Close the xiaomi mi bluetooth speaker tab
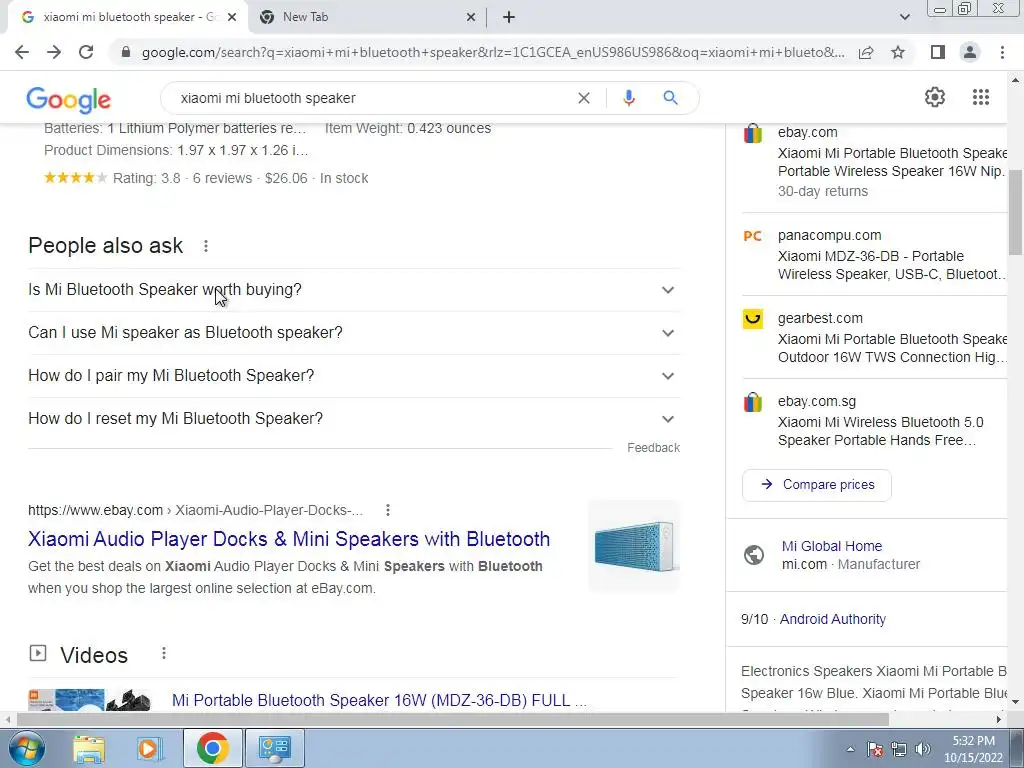This screenshot has width=1024, height=768. pyautogui.click(x=232, y=18)
